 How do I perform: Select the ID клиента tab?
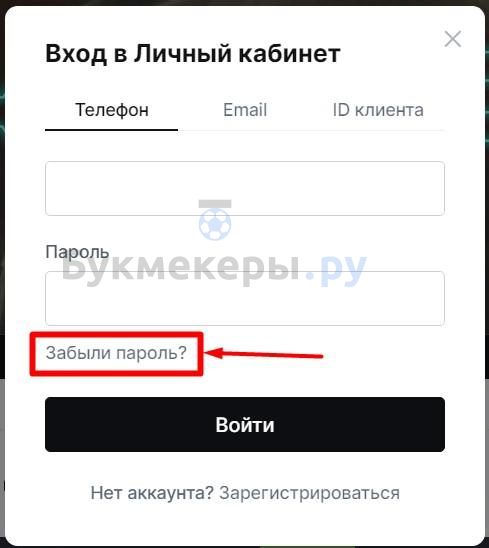tap(378, 110)
